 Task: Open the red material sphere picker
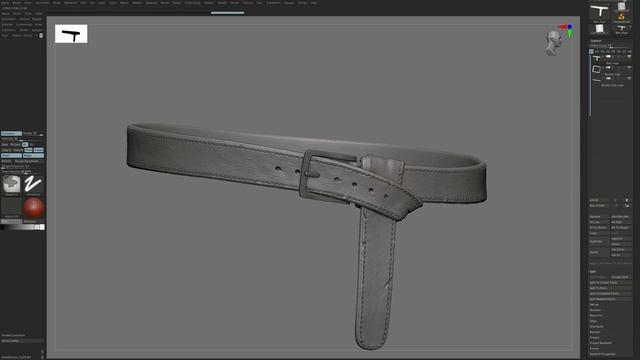[33, 207]
